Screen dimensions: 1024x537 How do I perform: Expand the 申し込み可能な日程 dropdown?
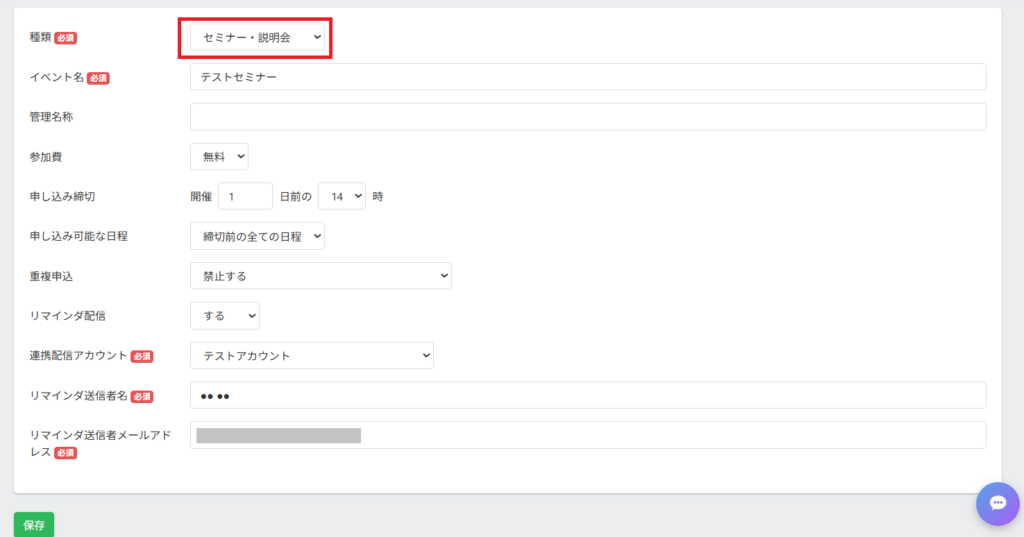coord(257,236)
